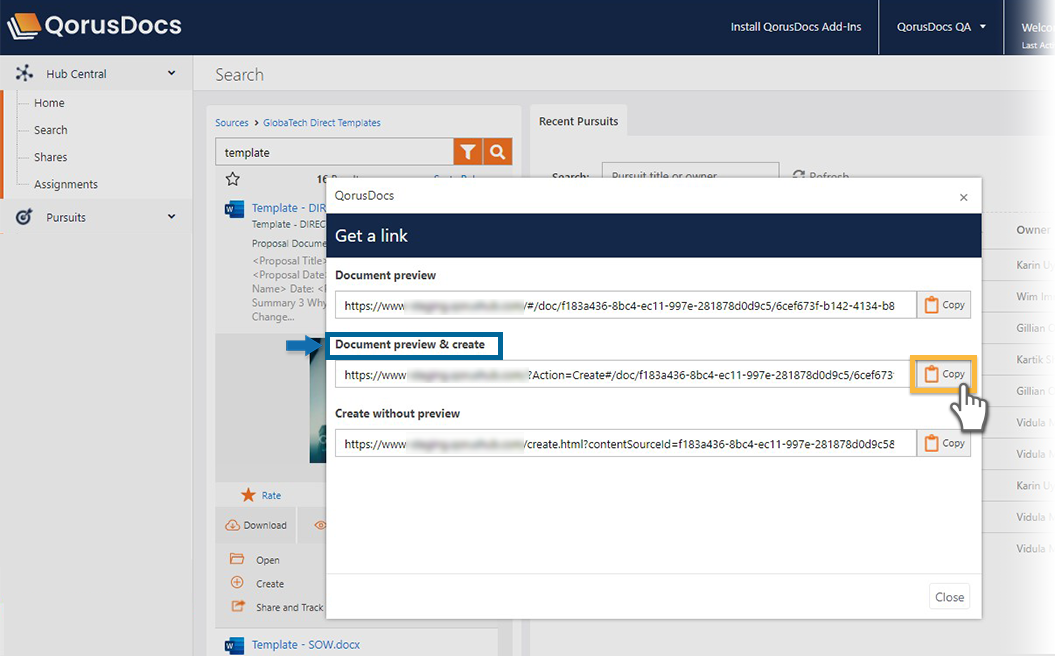The height and width of the screenshot is (656, 1055).
Task: Open the QorusDocs QA dropdown
Action: pyautogui.click(x=941, y=27)
